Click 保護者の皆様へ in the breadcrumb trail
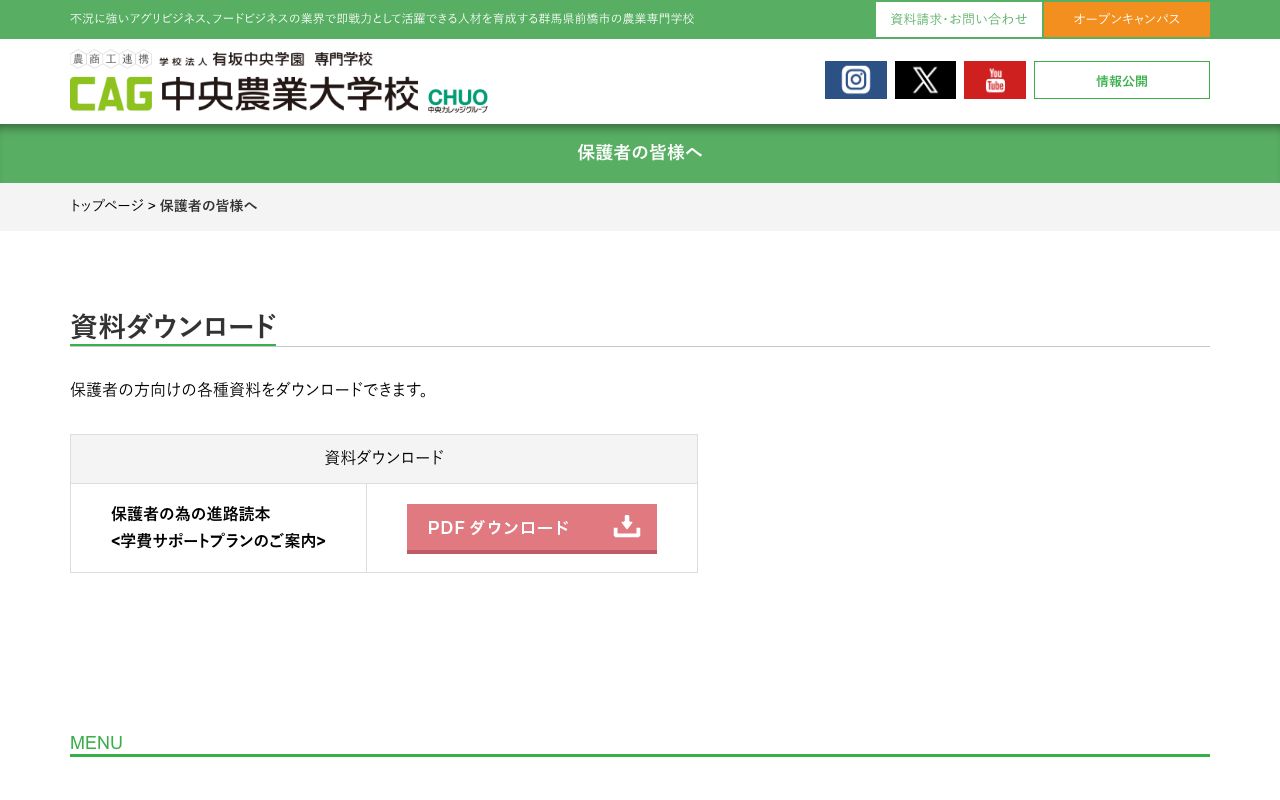 [209, 206]
